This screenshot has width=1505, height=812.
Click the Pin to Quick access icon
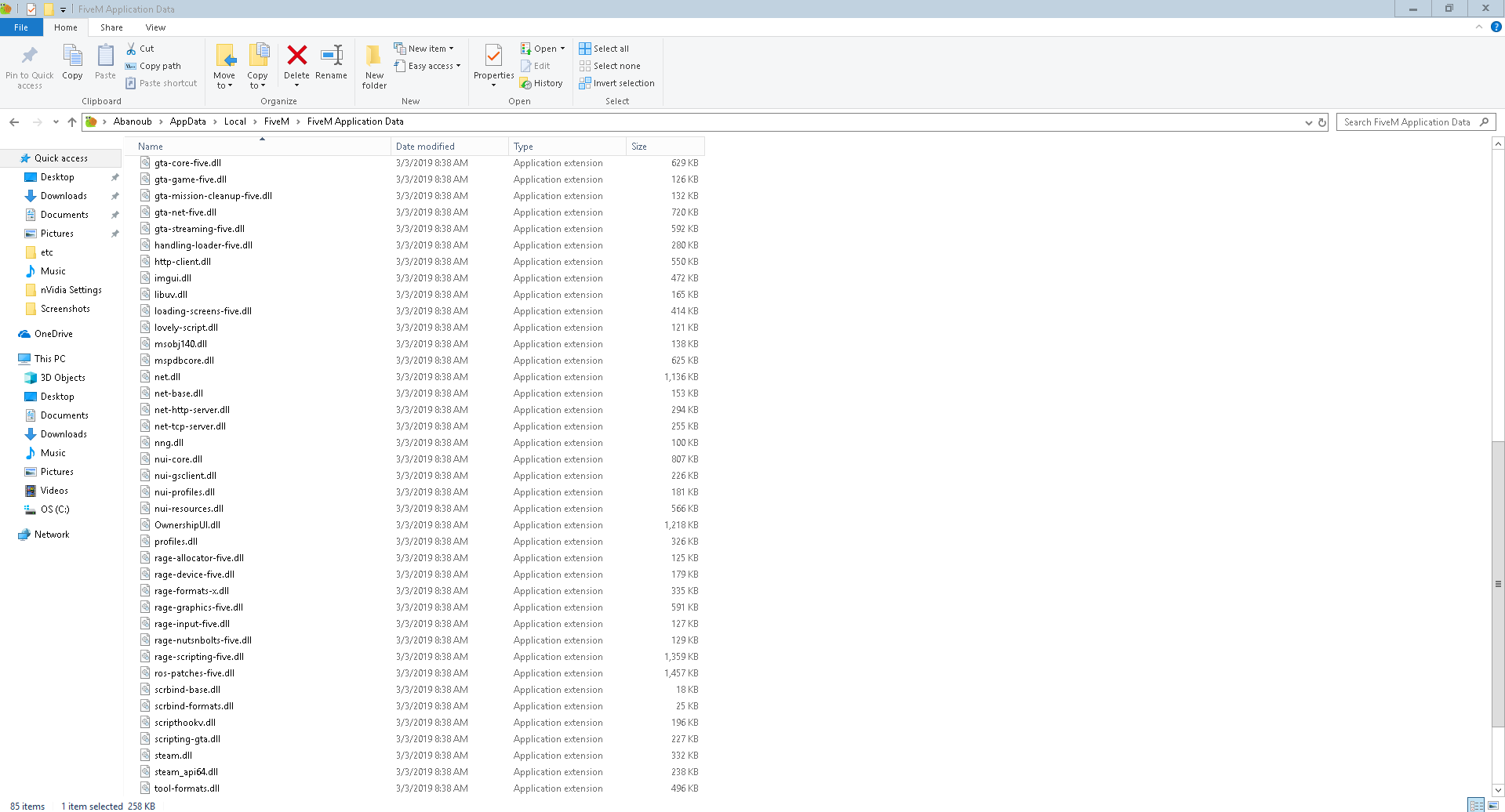click(30, 56)
